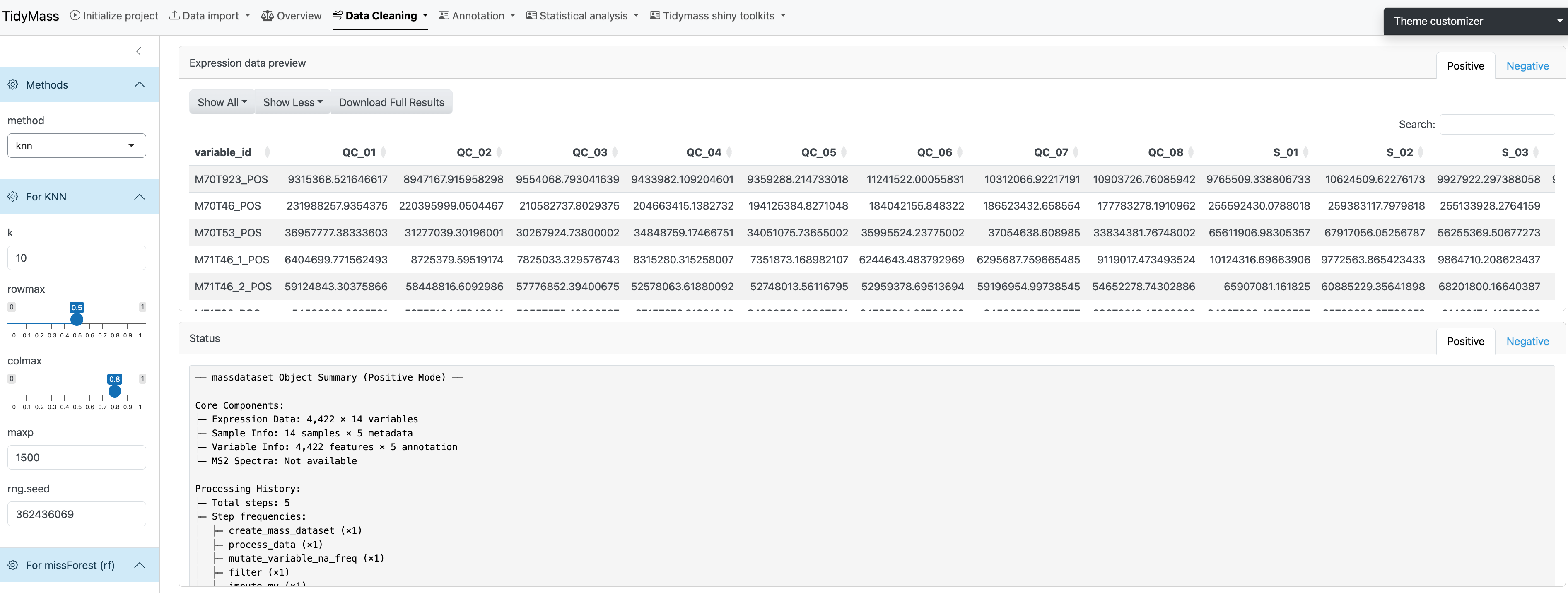Select Positive tab in Status panel

pyautogui.click(x=1465, y=341)
